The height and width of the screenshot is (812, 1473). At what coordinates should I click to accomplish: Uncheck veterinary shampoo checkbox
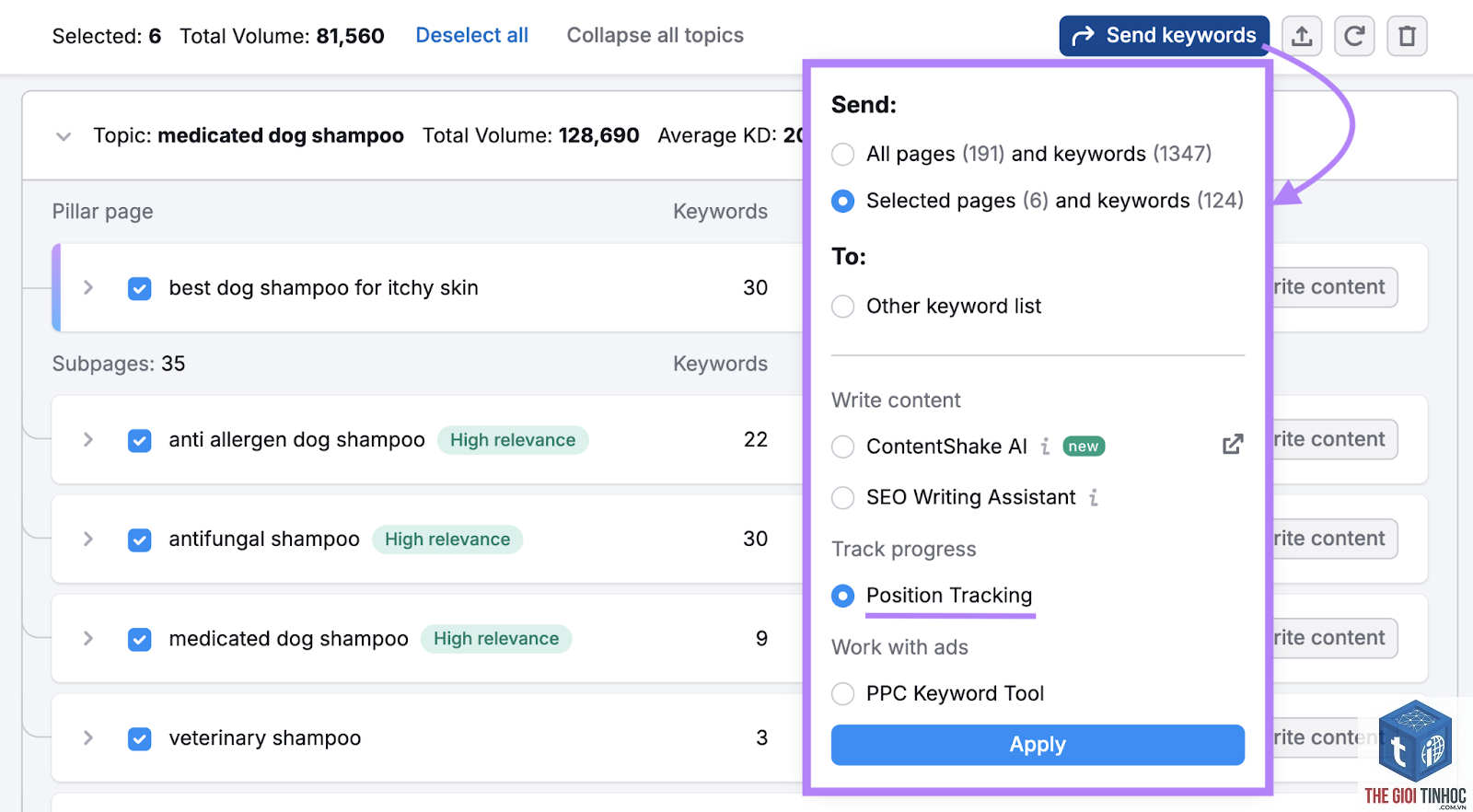(x=140, y=738)
